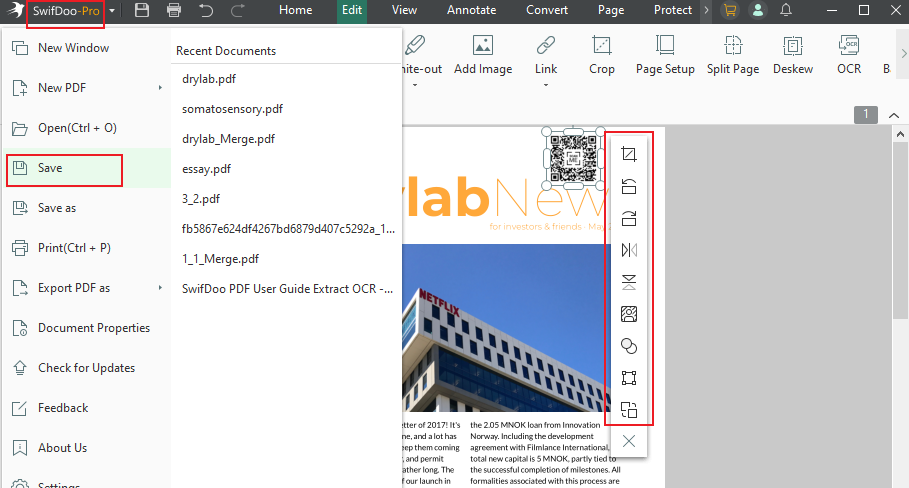Click the page number 1 indicator
909x488 pixels.
(x=866, y=114)
